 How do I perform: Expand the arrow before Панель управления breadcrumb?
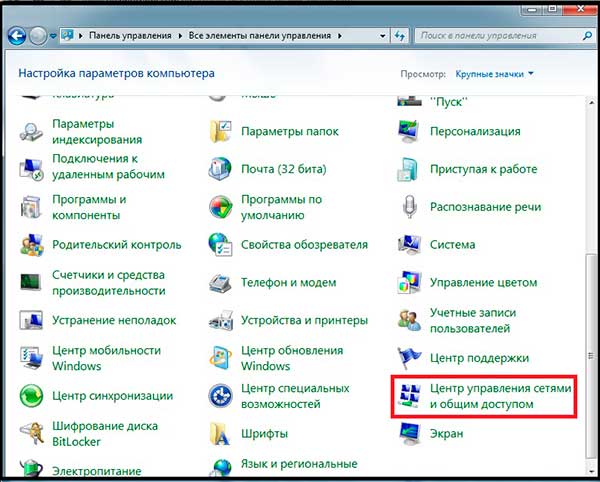[x=81, y=36]
